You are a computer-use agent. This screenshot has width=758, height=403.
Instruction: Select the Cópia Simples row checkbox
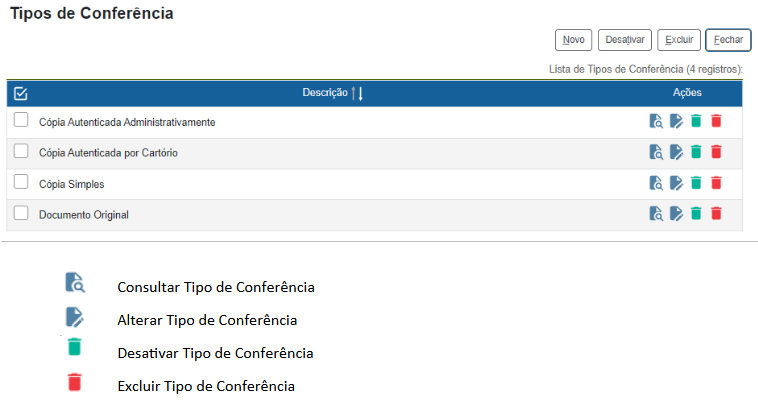[x=21, y=182]
